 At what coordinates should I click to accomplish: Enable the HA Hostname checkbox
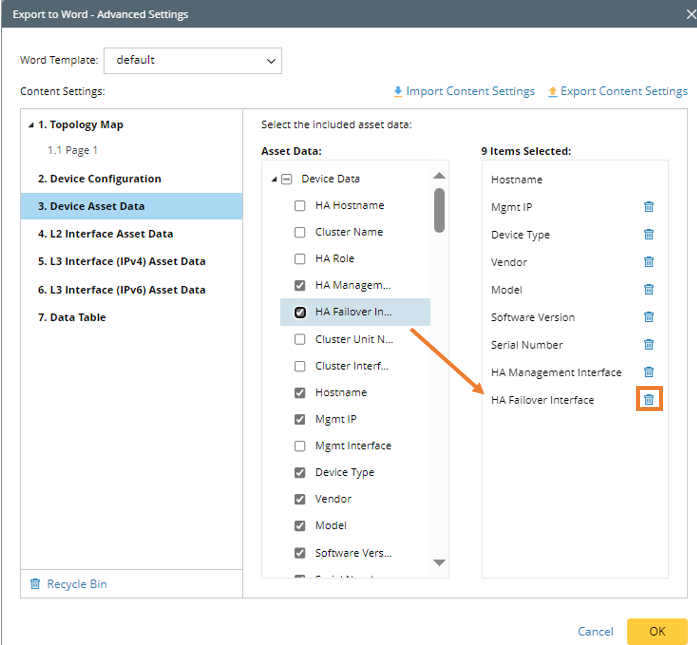click(300, 206)
